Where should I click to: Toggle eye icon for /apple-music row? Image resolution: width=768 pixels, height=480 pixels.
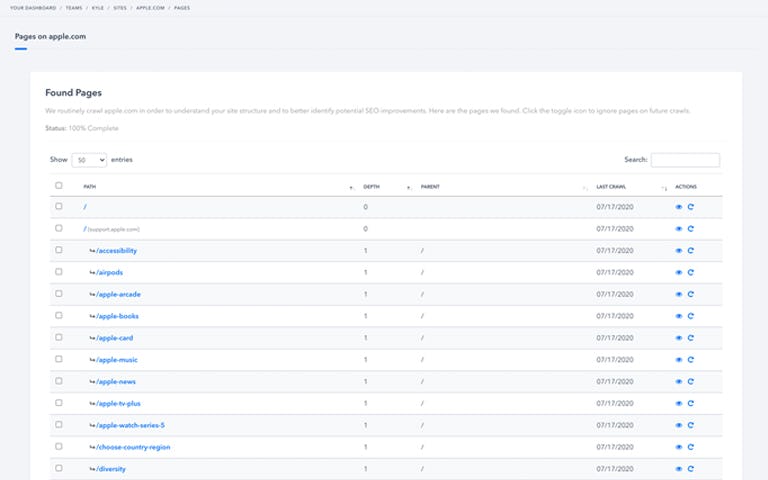pyautogui.click(x=679, y=360)
